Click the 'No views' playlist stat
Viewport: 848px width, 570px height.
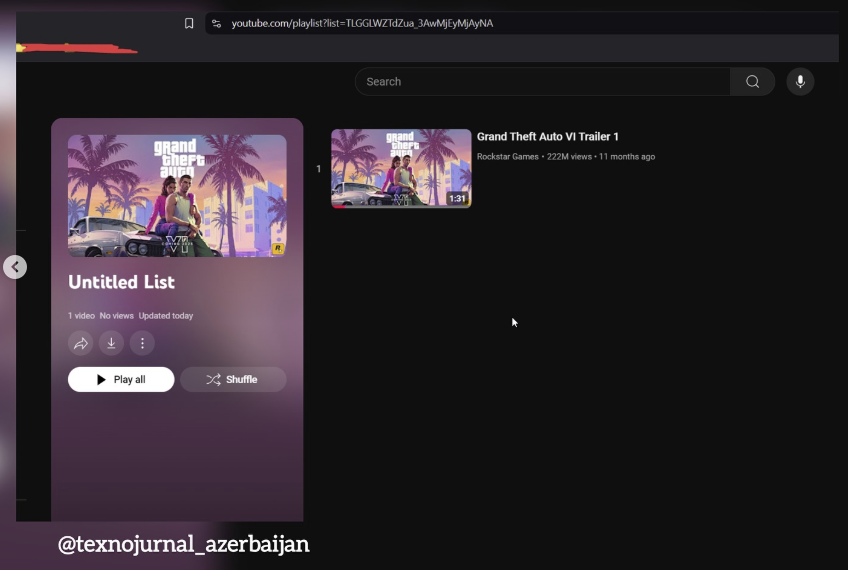pos(116,316)
